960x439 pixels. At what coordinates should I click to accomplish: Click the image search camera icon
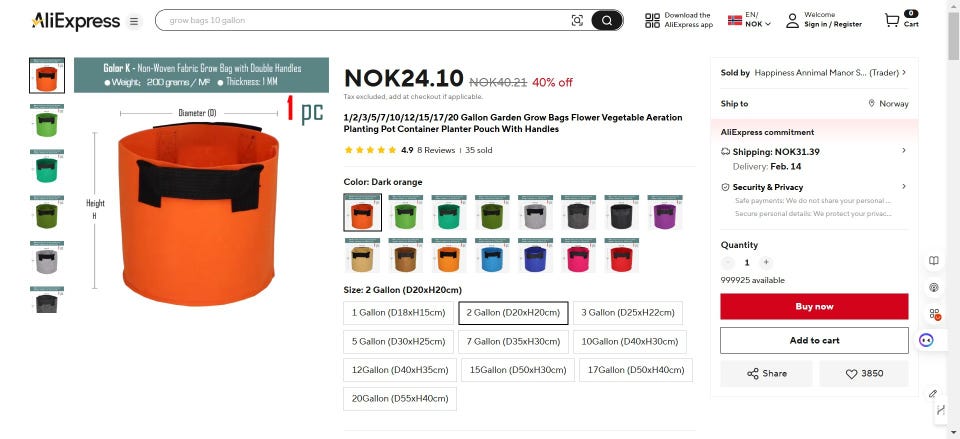pyautogui.click(x=577, y=20)
